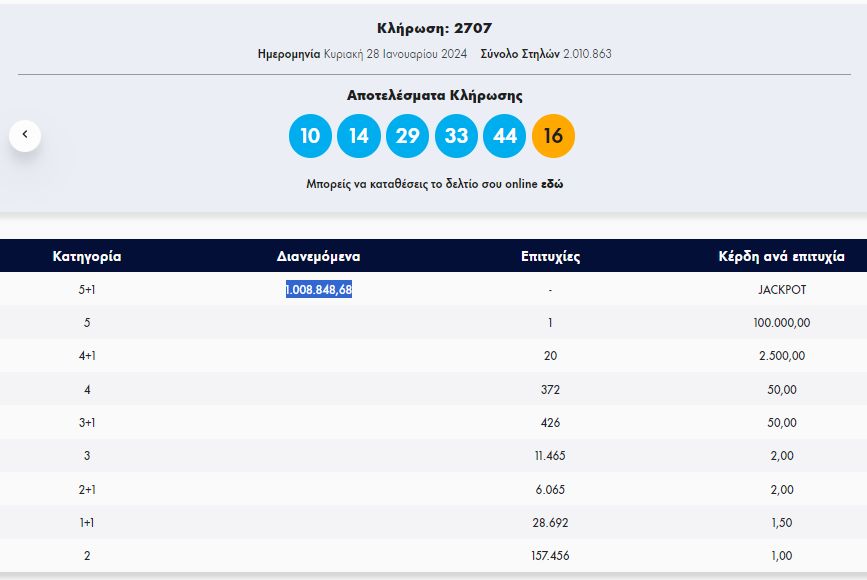Open the online submission link 'εδώ'

[552, 185]
